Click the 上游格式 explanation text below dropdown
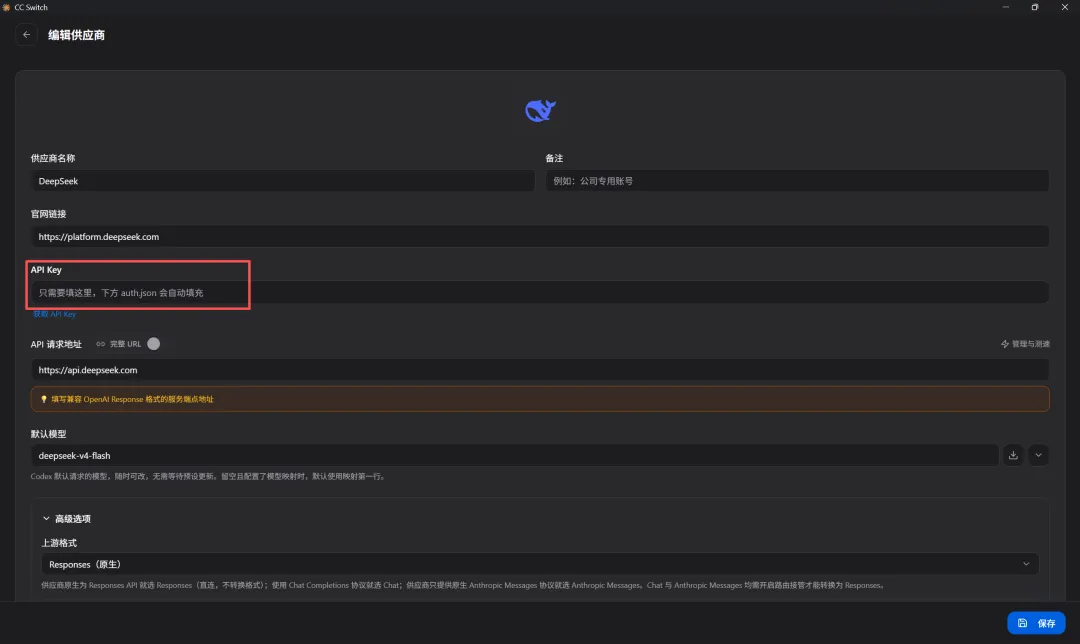The image size is (1080, 644). [x=463, y=585]
